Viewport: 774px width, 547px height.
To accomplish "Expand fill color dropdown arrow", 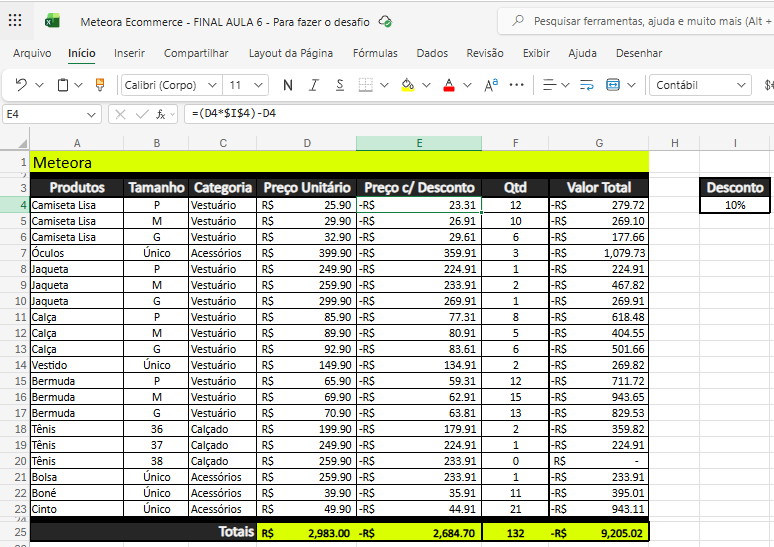I will (x=426, y=85).
